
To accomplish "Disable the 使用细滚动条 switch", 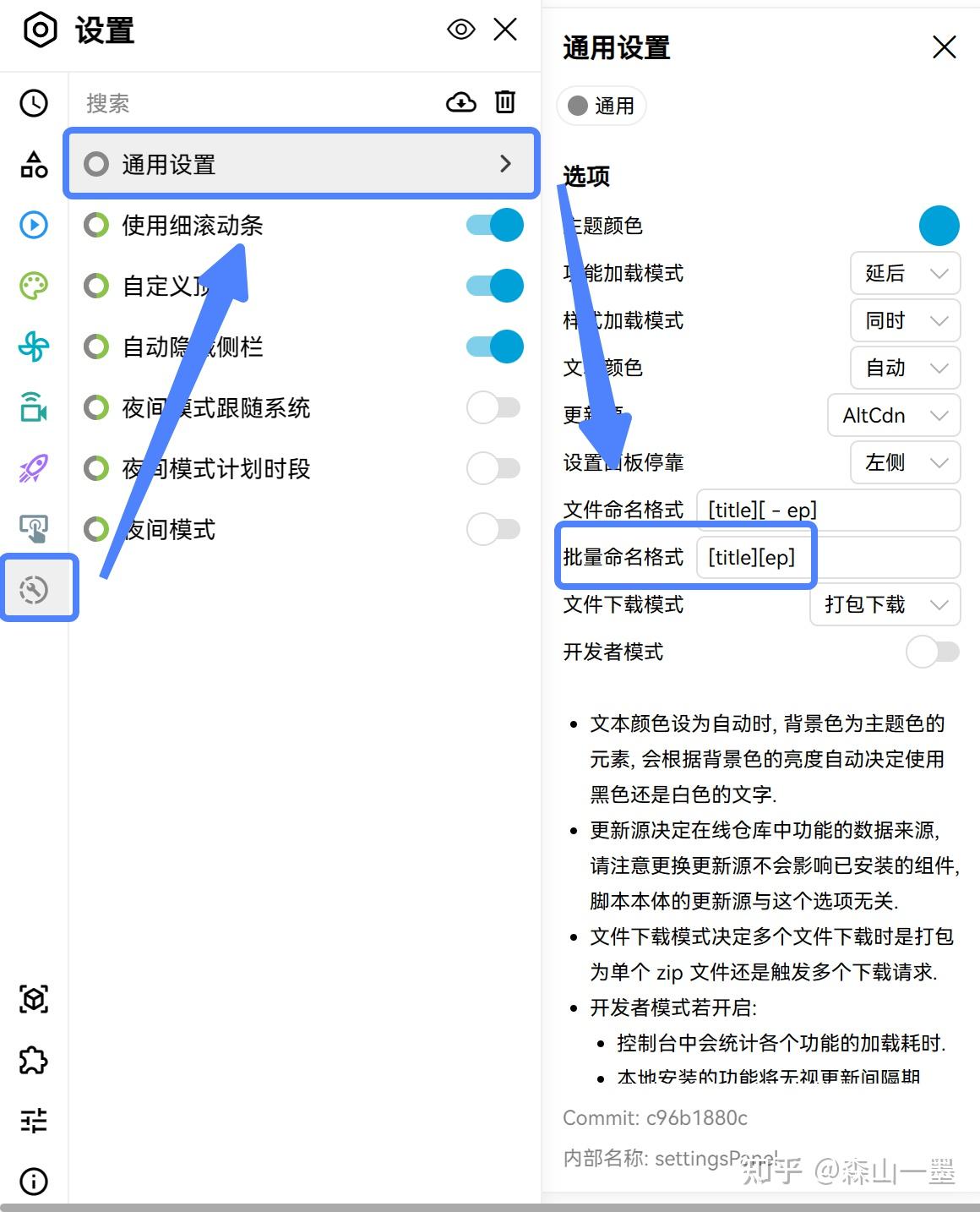I will (x=495, y=225).
